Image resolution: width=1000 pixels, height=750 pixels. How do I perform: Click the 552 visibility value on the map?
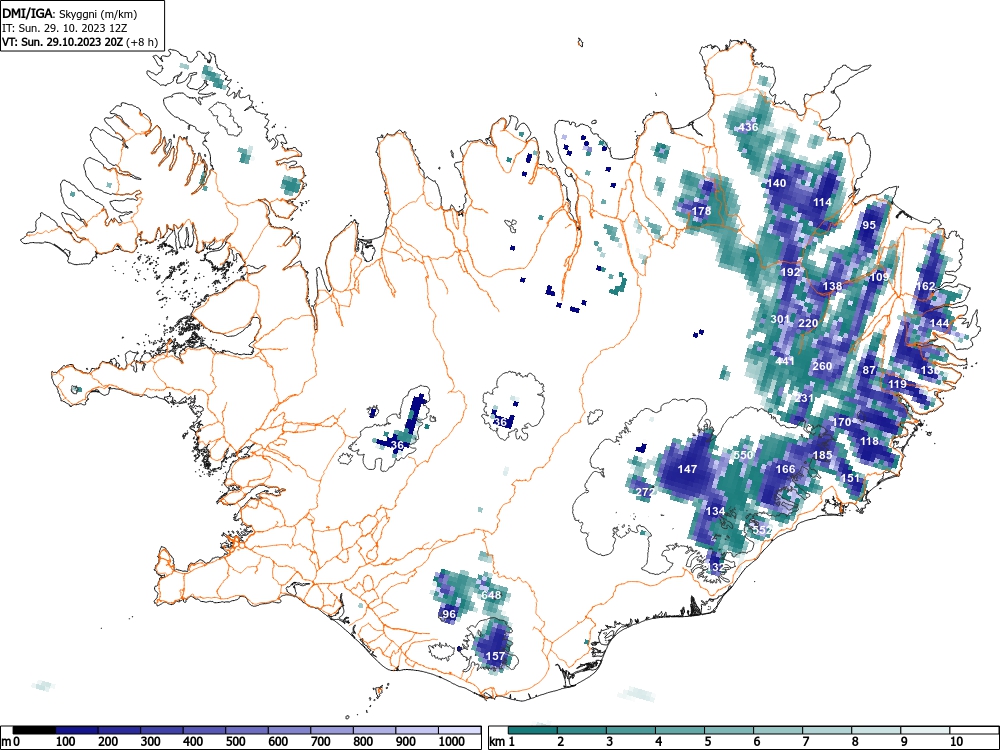[761, 530]
